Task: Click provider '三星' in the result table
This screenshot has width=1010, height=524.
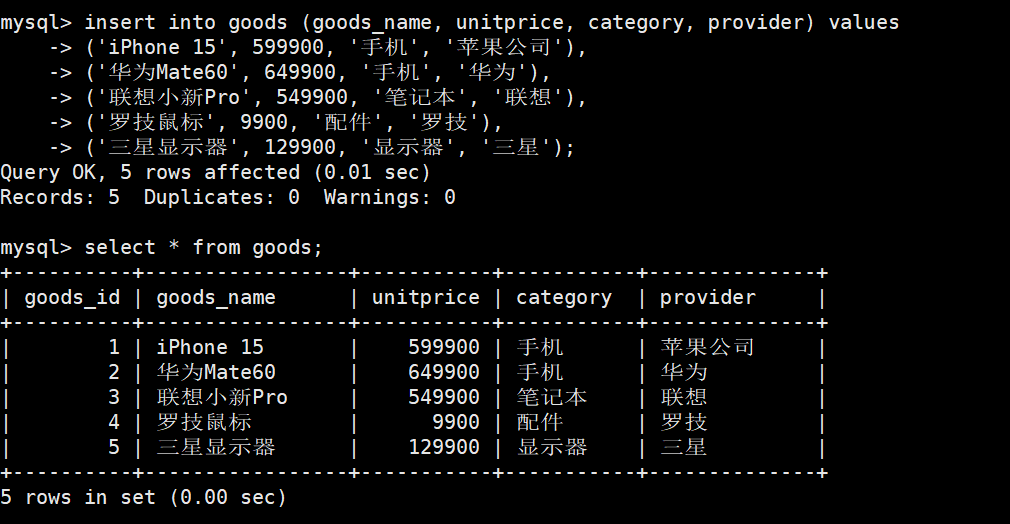Action: (684, 447)
